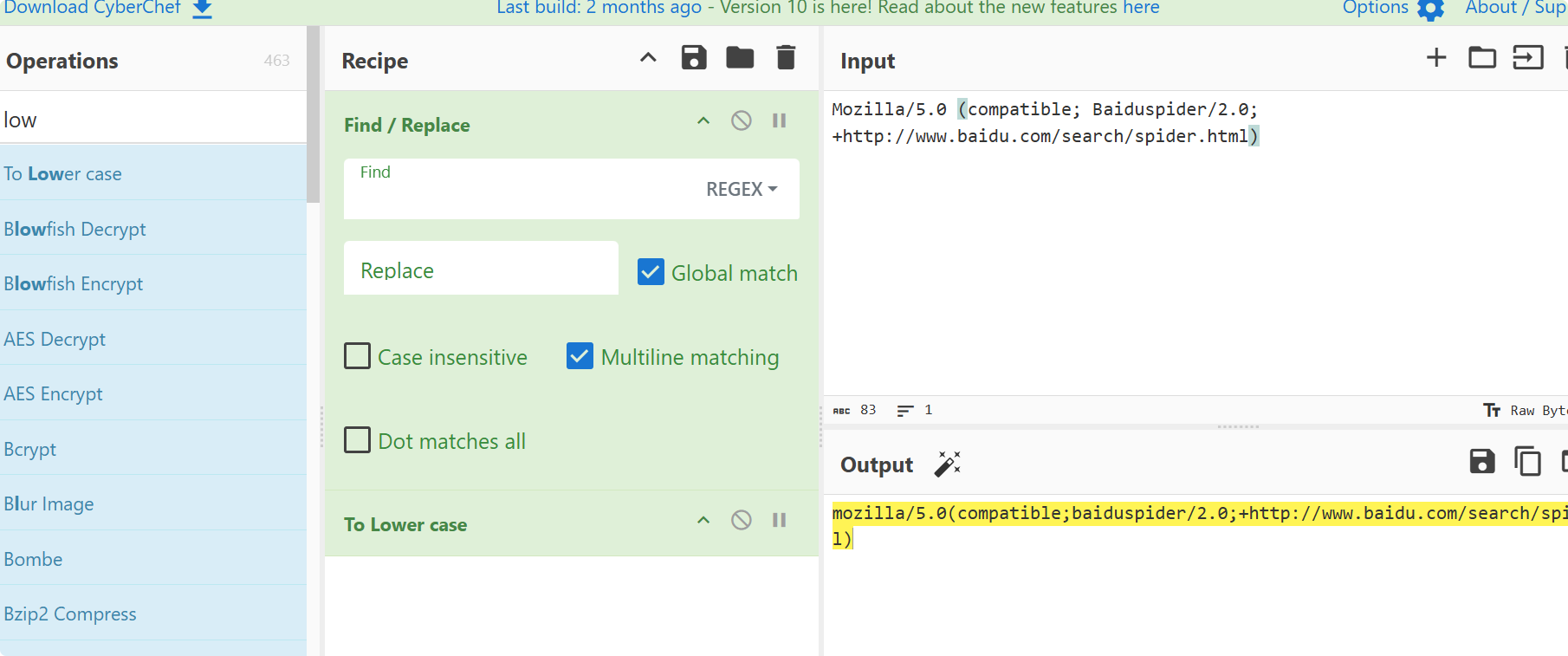Save the current recipe
Viewport: 1568px width, 656px height.
694,58
